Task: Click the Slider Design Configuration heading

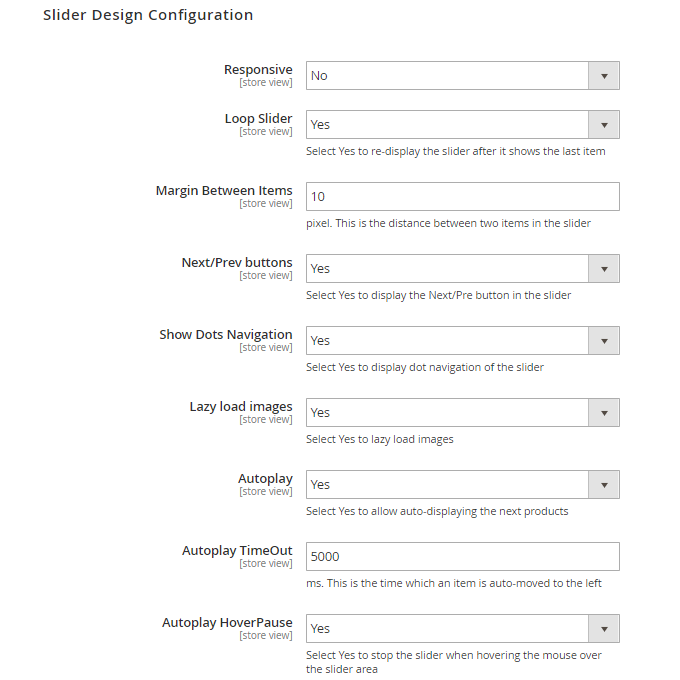Action: click(148, 16)
